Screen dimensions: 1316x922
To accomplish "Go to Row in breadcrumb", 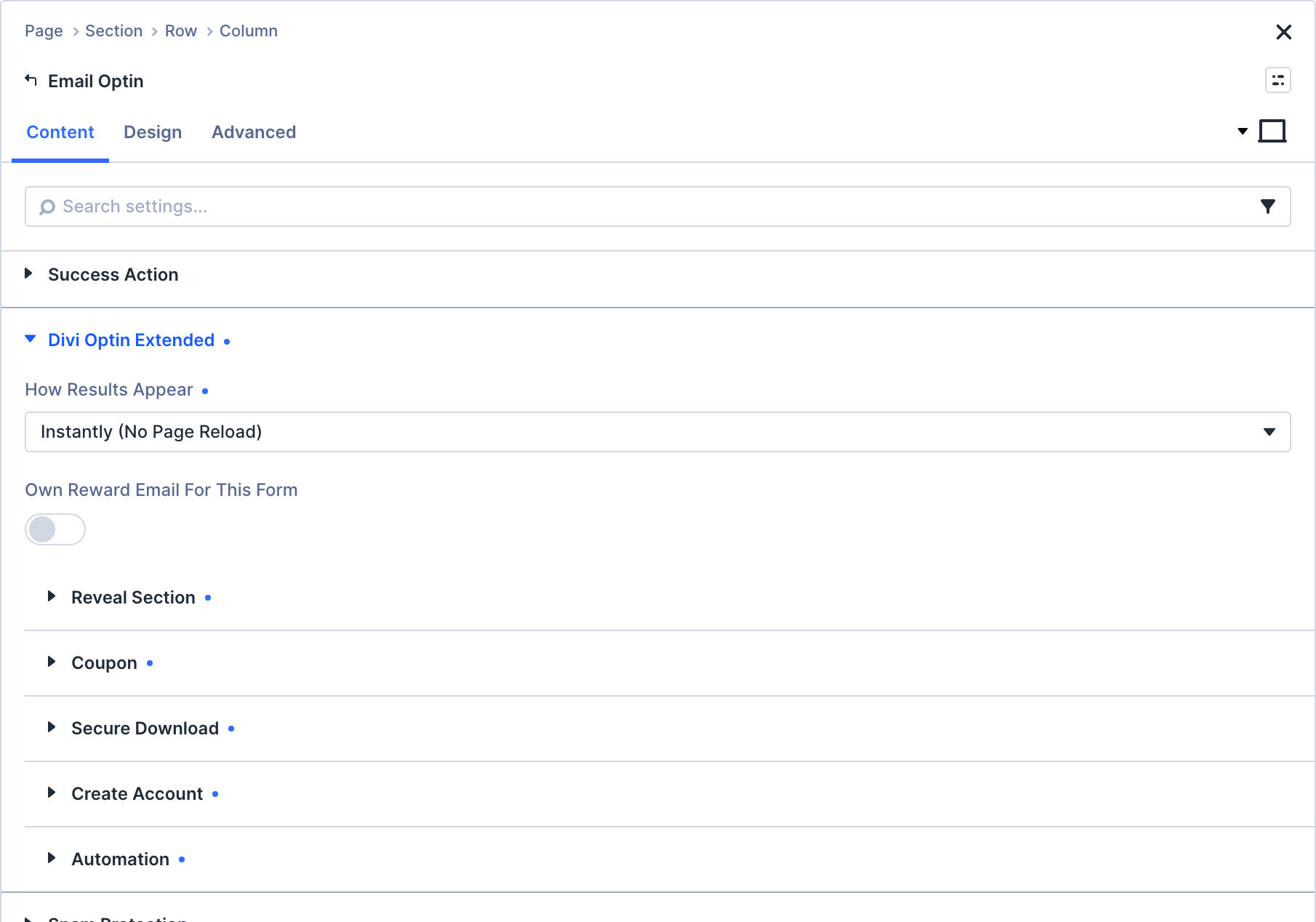I will click(x=181, y=31).
